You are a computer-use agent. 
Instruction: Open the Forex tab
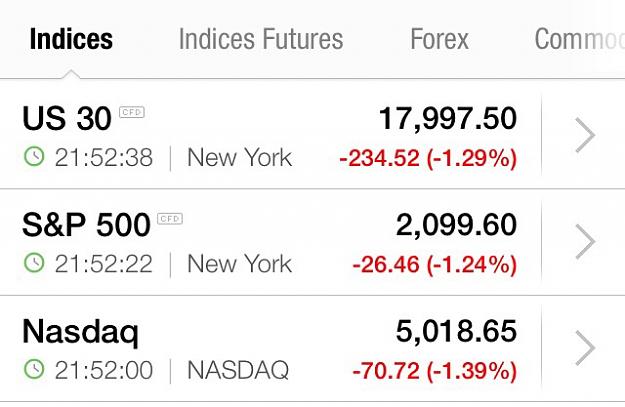point(440,39)
